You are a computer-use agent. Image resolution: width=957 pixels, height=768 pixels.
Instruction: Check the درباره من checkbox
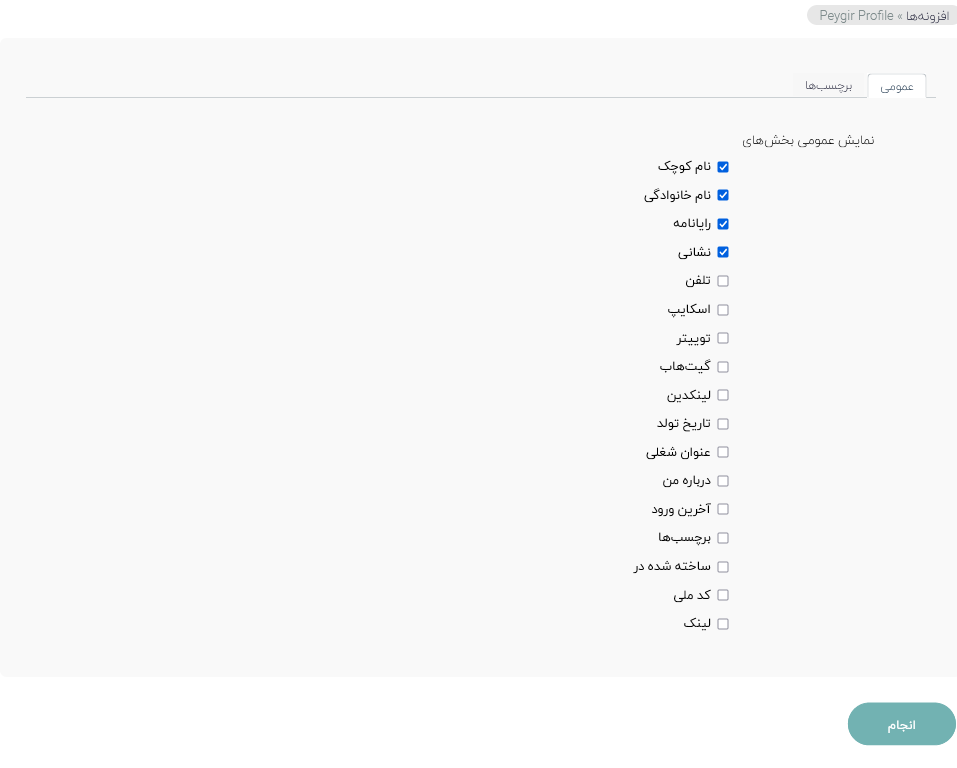tap(723, 481)
